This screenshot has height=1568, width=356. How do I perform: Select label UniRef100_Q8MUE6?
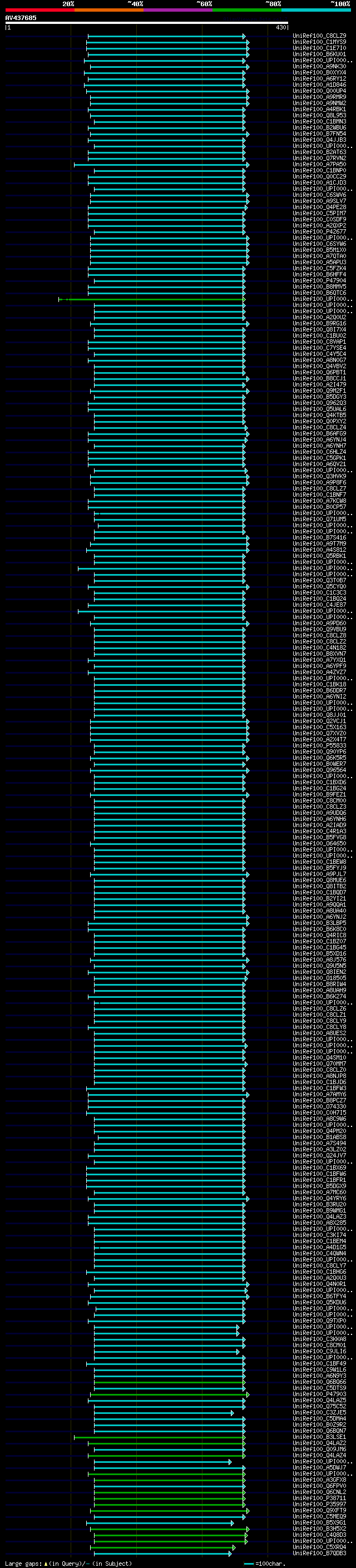click(x=319, y=880)
